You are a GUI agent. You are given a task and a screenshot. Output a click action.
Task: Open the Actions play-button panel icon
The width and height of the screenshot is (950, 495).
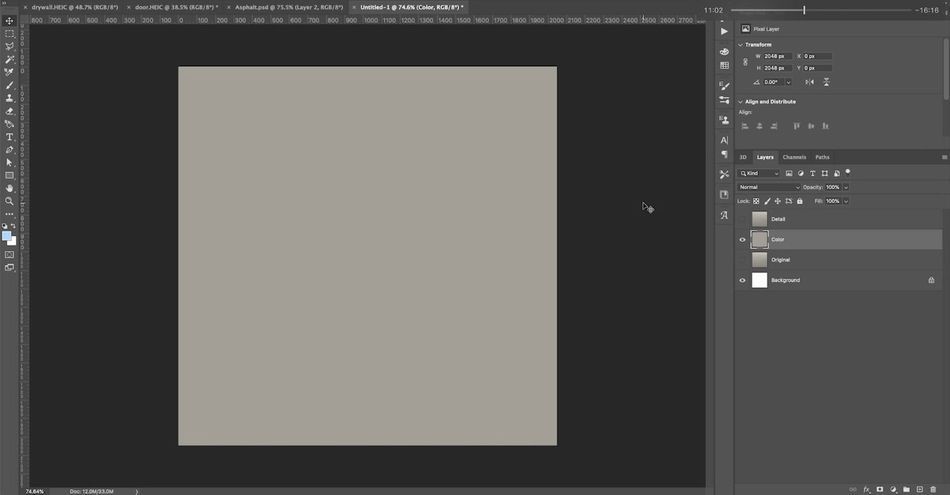tap(724, 32)
